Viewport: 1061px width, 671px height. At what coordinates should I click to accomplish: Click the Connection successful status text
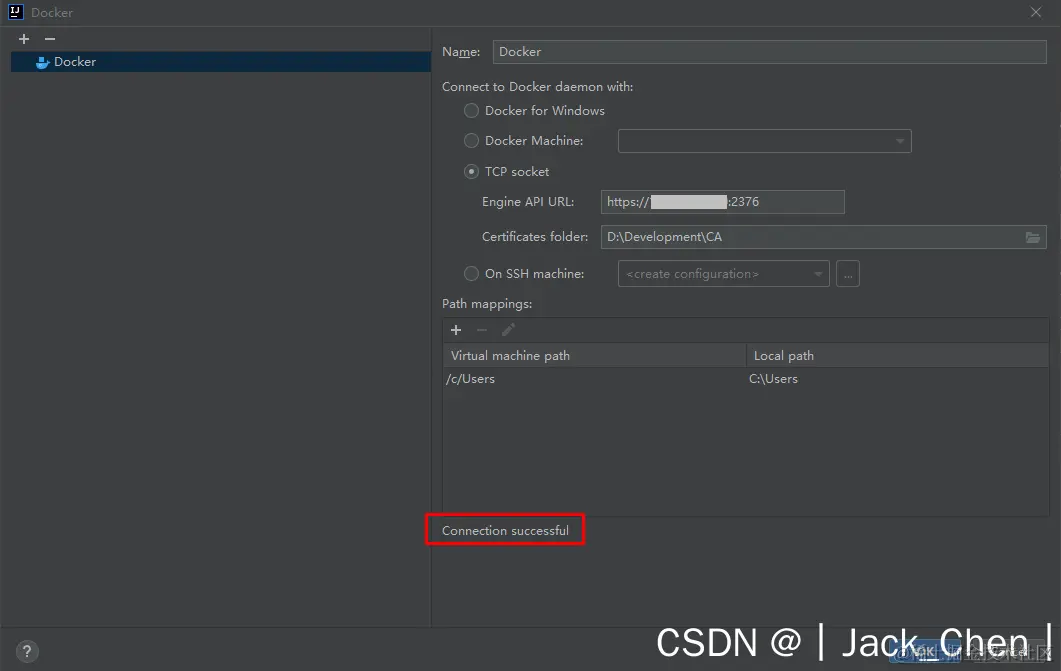click(505, 531)
